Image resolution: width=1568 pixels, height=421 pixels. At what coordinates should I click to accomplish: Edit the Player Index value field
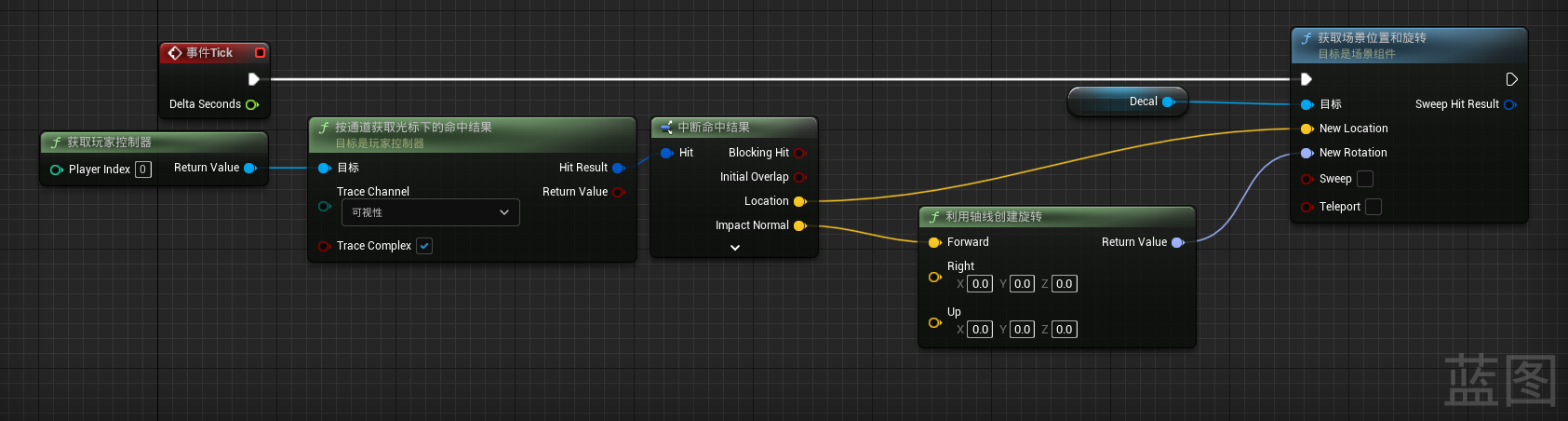click(x=142, y=170)
